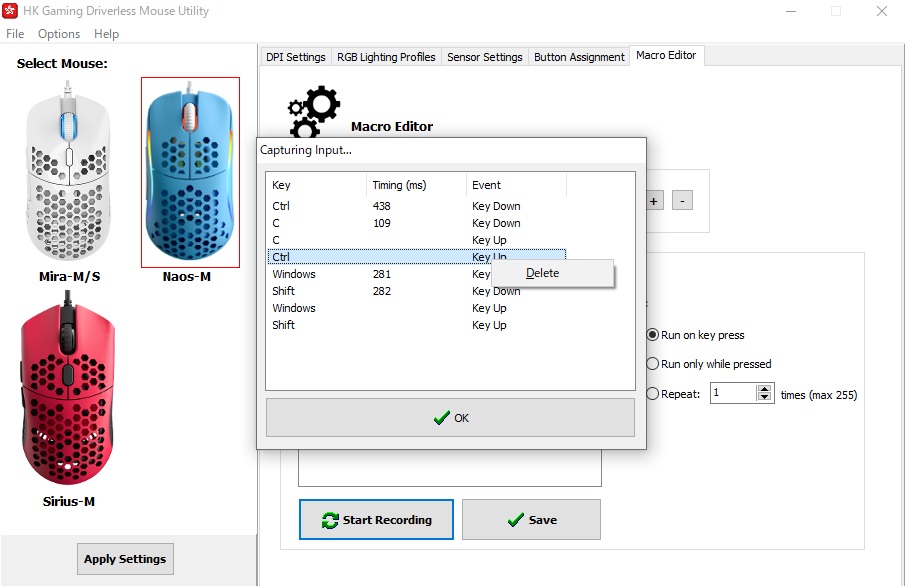Screen dimensions: 905x586
Task: Select the Shift Key Up row
Action: [x=417, y=324]
